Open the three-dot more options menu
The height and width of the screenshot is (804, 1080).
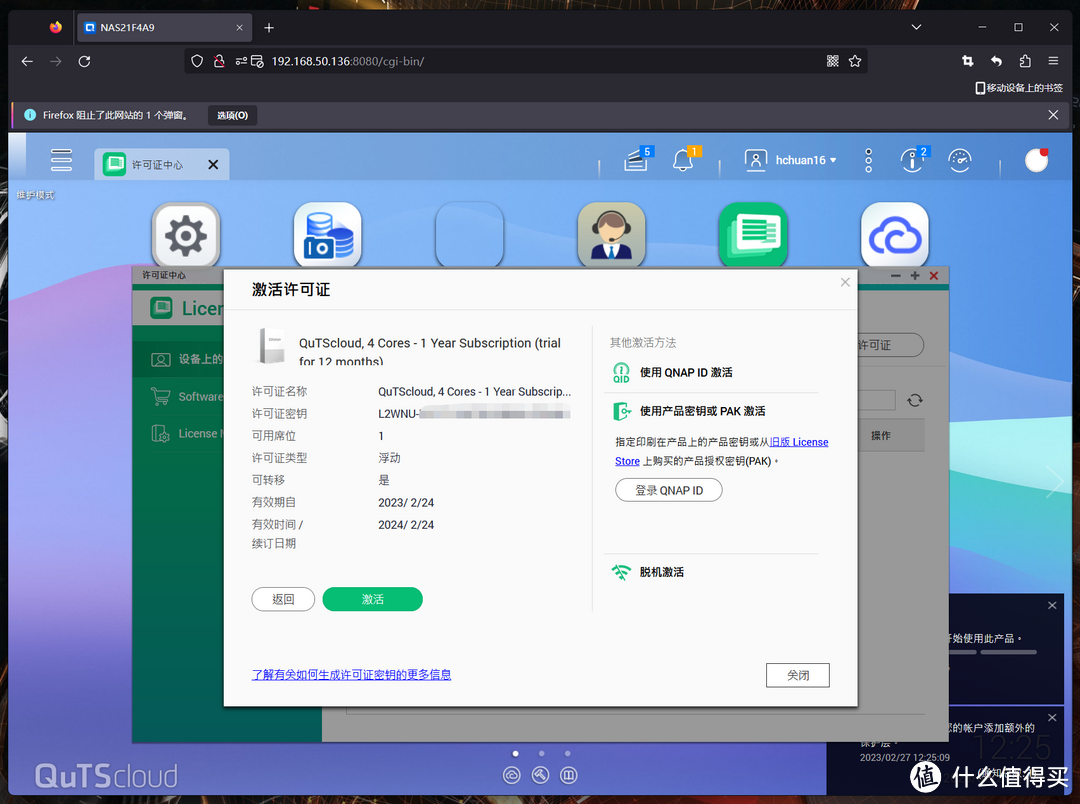869,160
